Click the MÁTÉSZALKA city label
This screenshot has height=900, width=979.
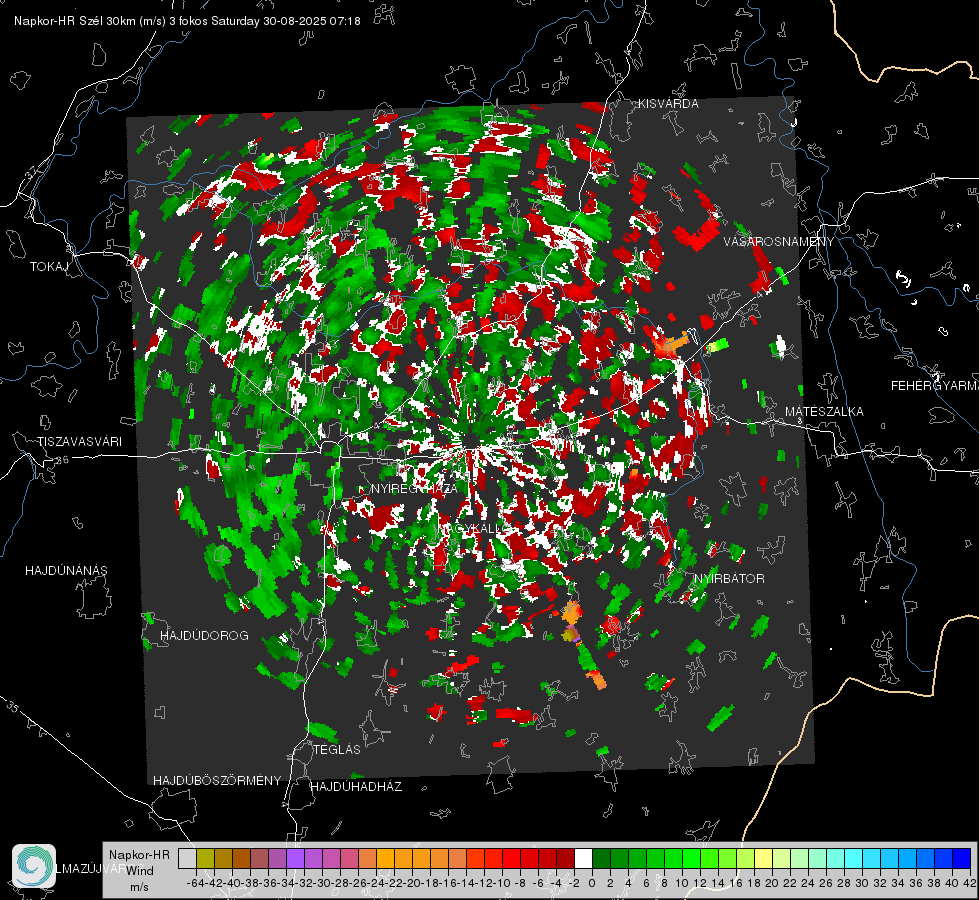click(x=824, y=412)
